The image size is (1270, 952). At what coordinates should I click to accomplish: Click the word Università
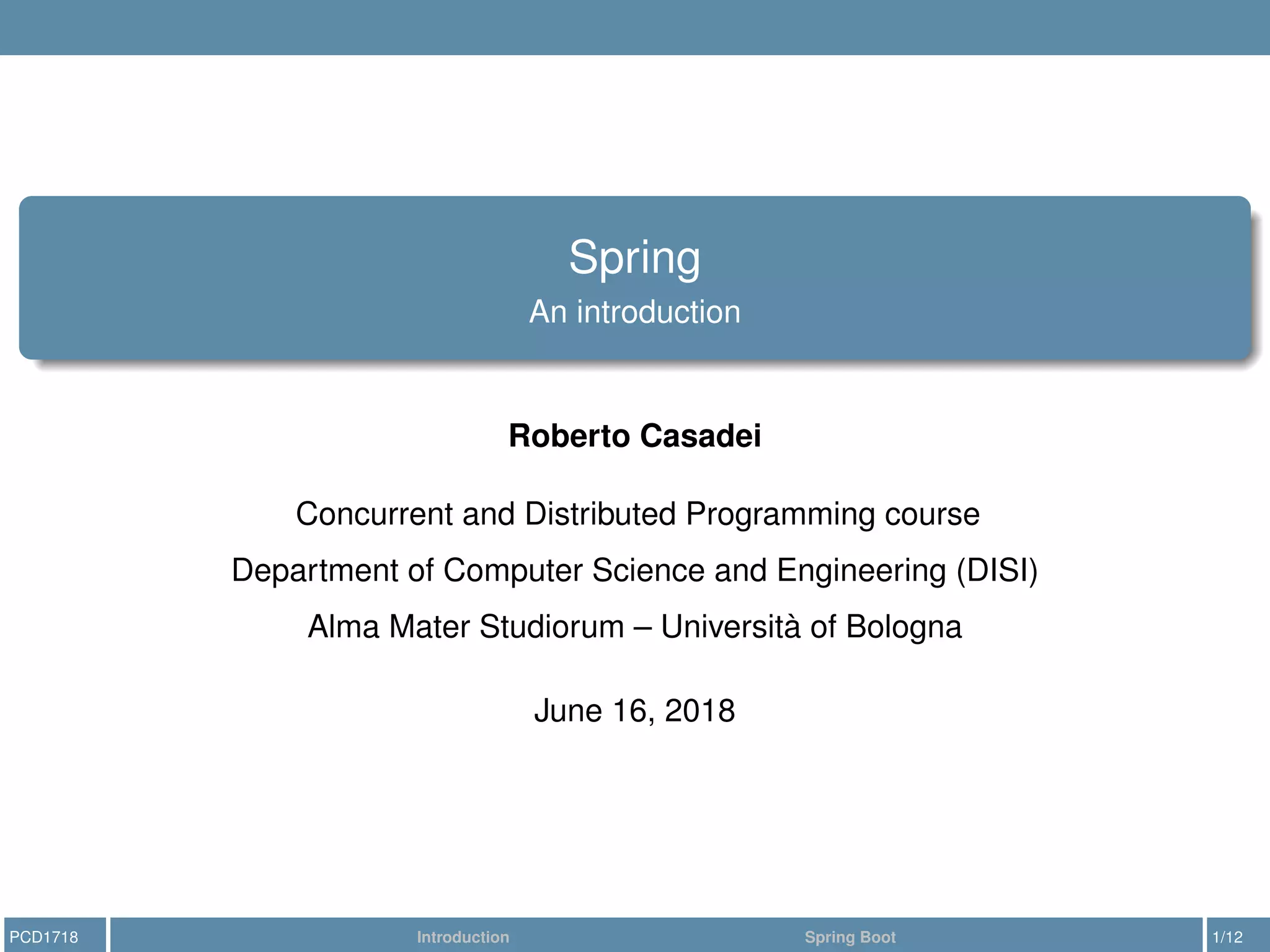(x=730, y=626)
